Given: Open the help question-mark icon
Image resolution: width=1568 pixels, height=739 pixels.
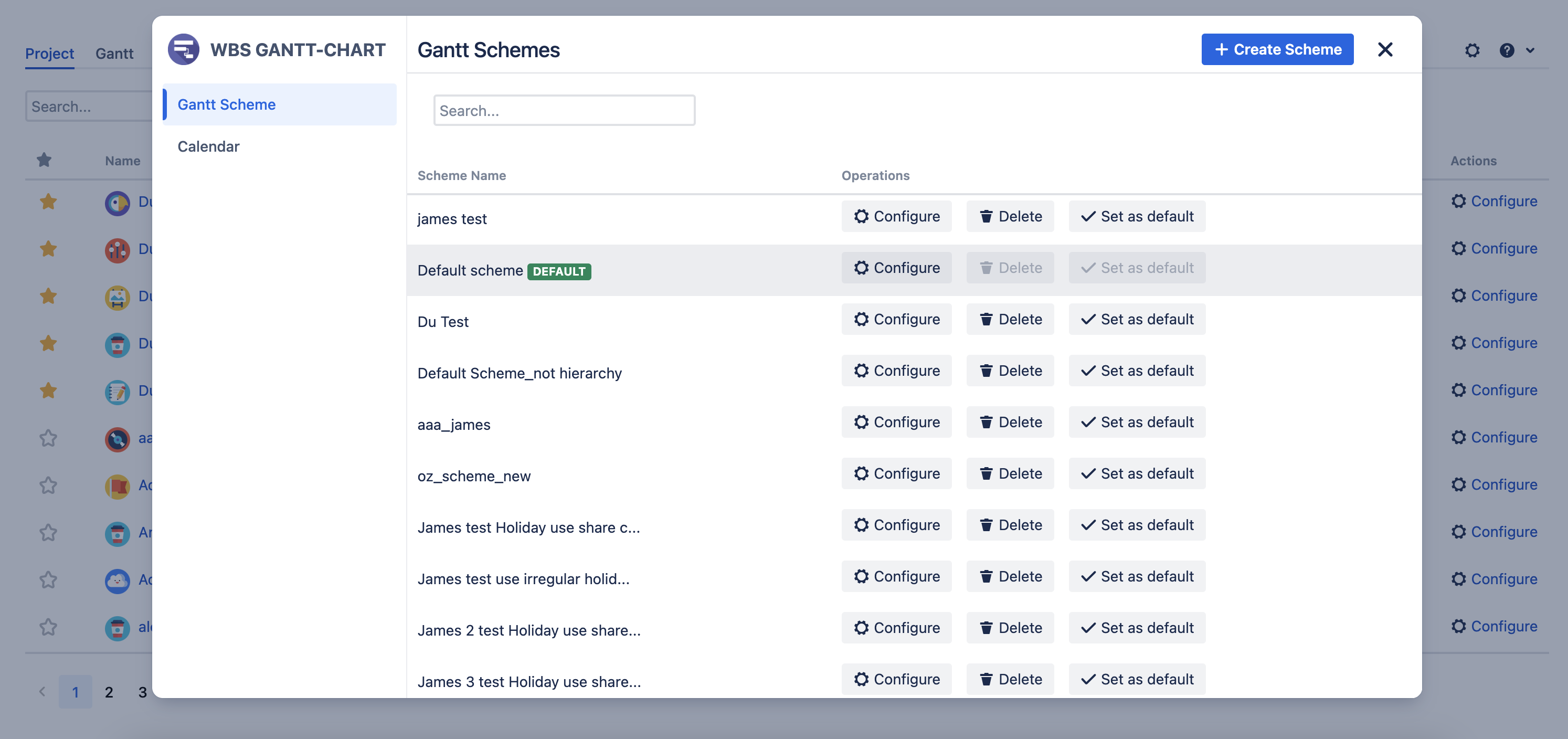Looking at the screenshot, I should click(1507, 50).
